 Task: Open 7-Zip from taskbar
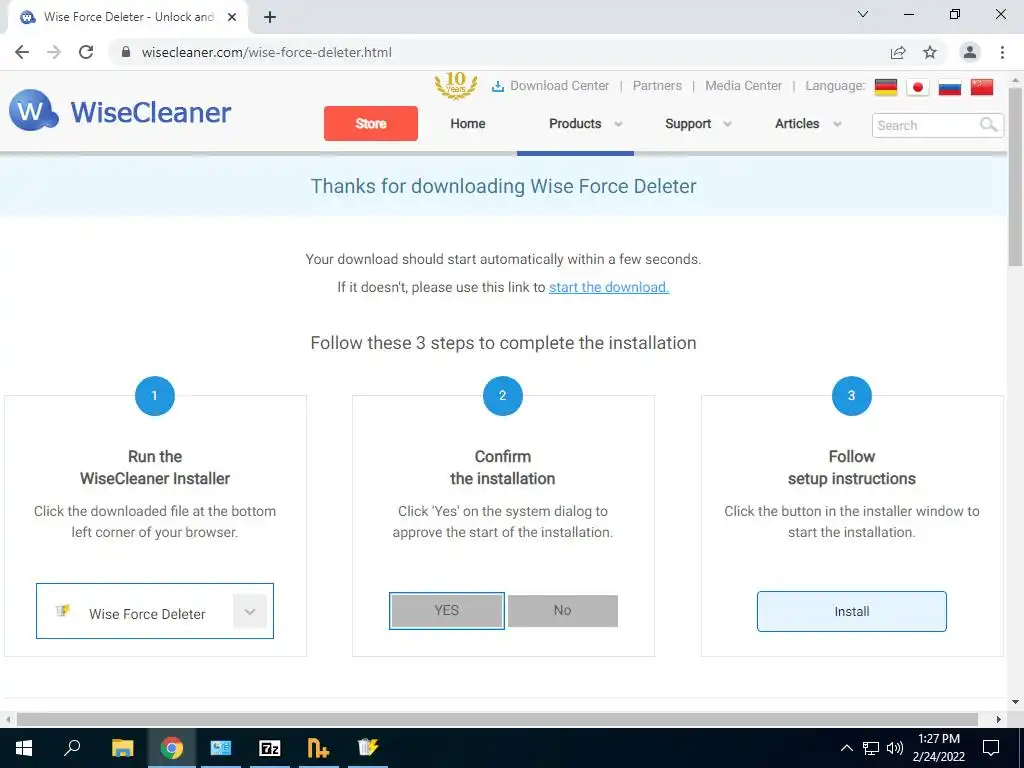coord(270,748)
